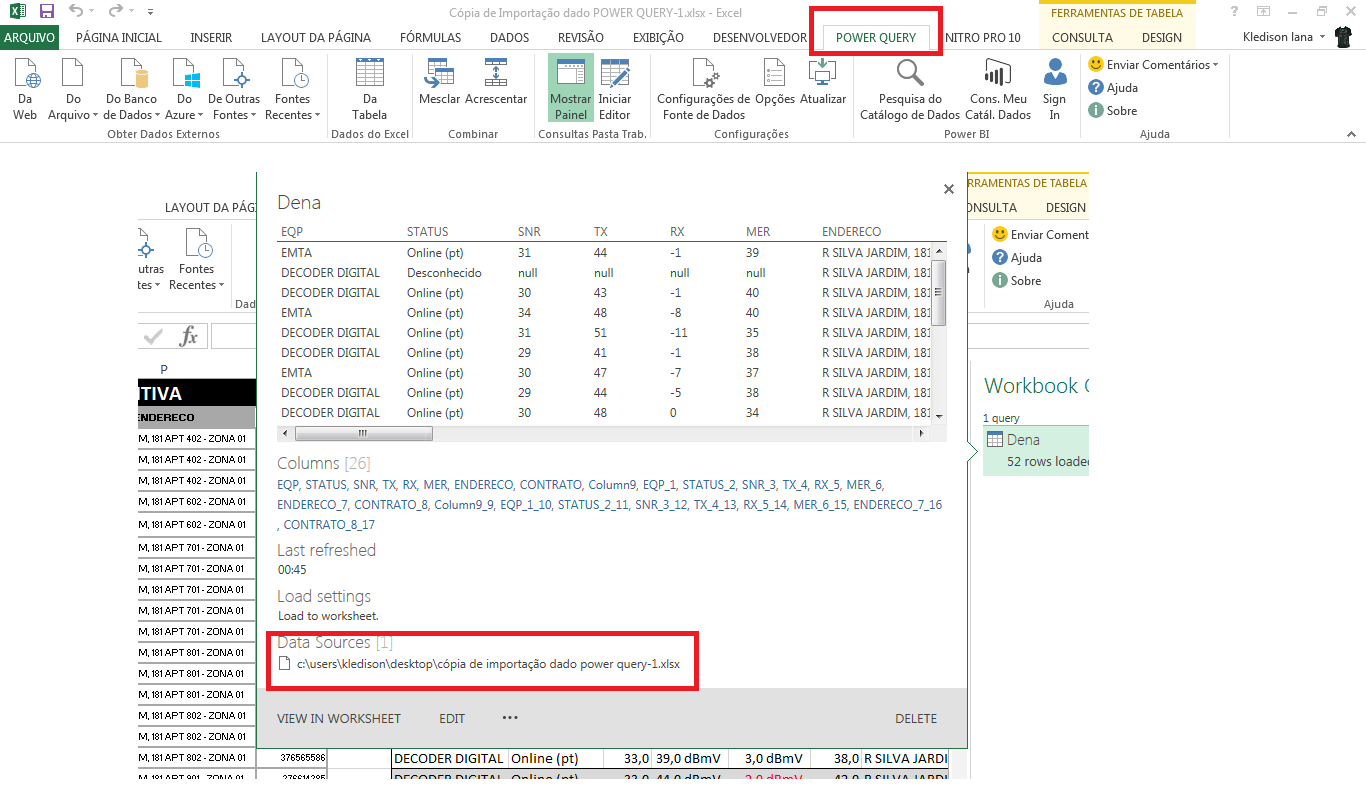Open the ARQUIVO tab
This screenshot has width=1366, height=800.
click(30, 37)
